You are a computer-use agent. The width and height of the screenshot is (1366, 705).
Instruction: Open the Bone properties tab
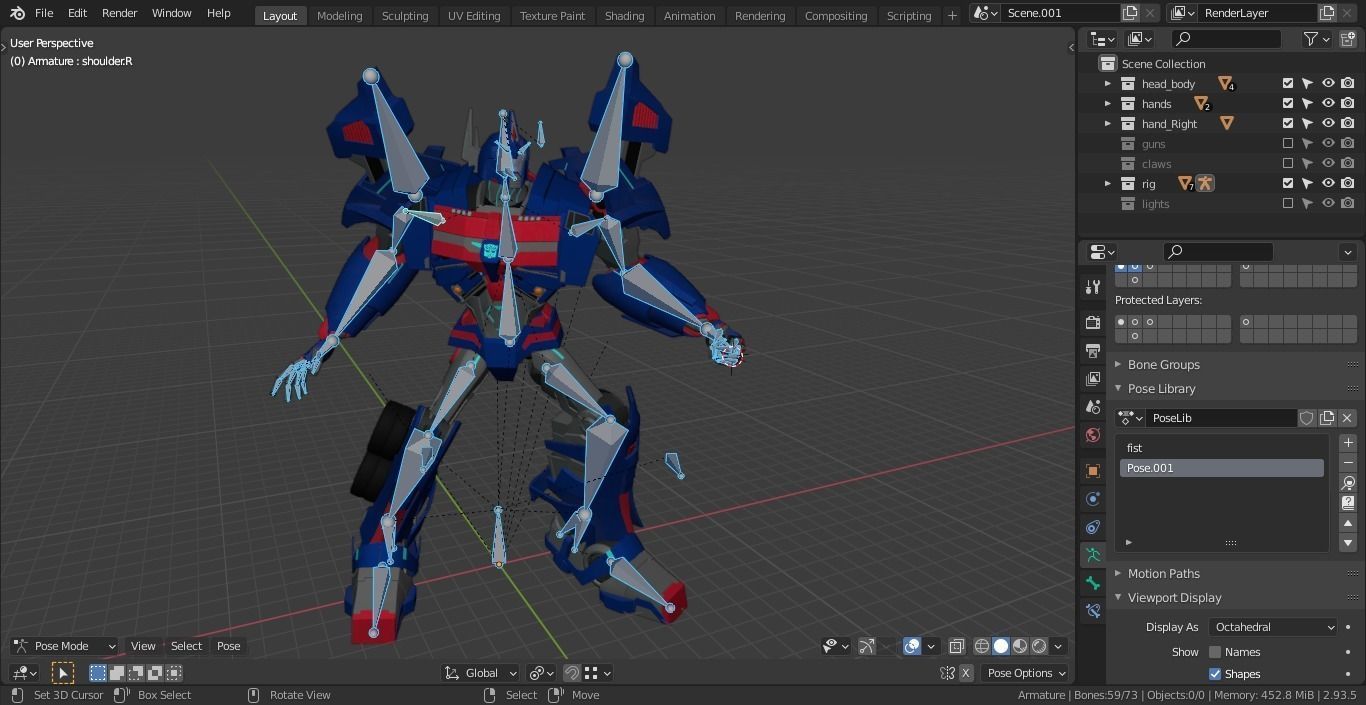(x=1092, y=583)
